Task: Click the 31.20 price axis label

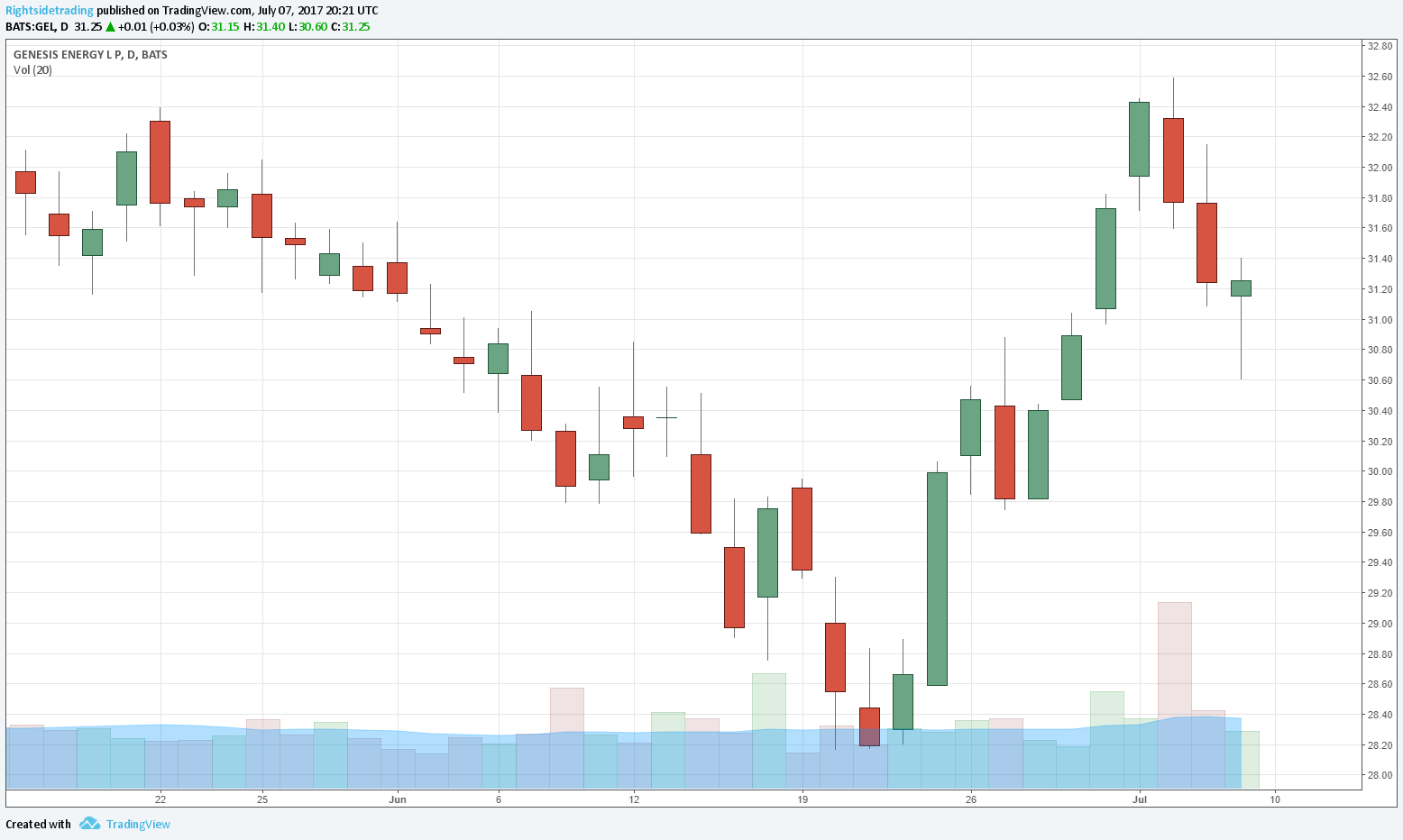Action: click(1380, 289)
